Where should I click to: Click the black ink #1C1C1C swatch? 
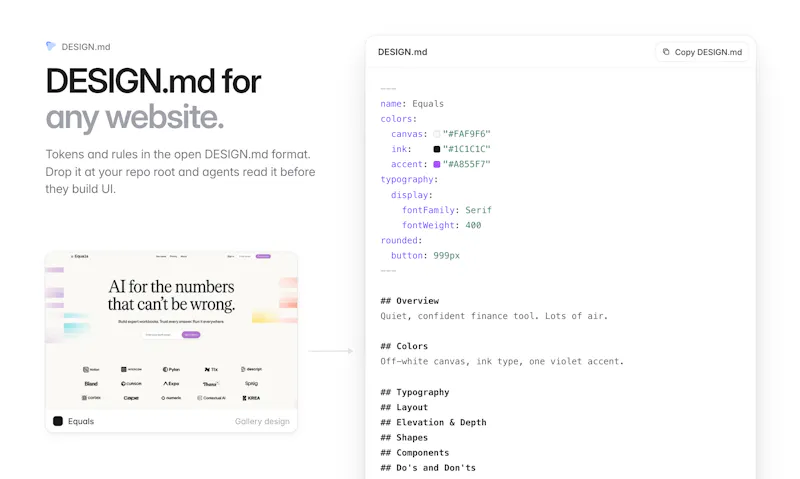(x=437, y=149)
